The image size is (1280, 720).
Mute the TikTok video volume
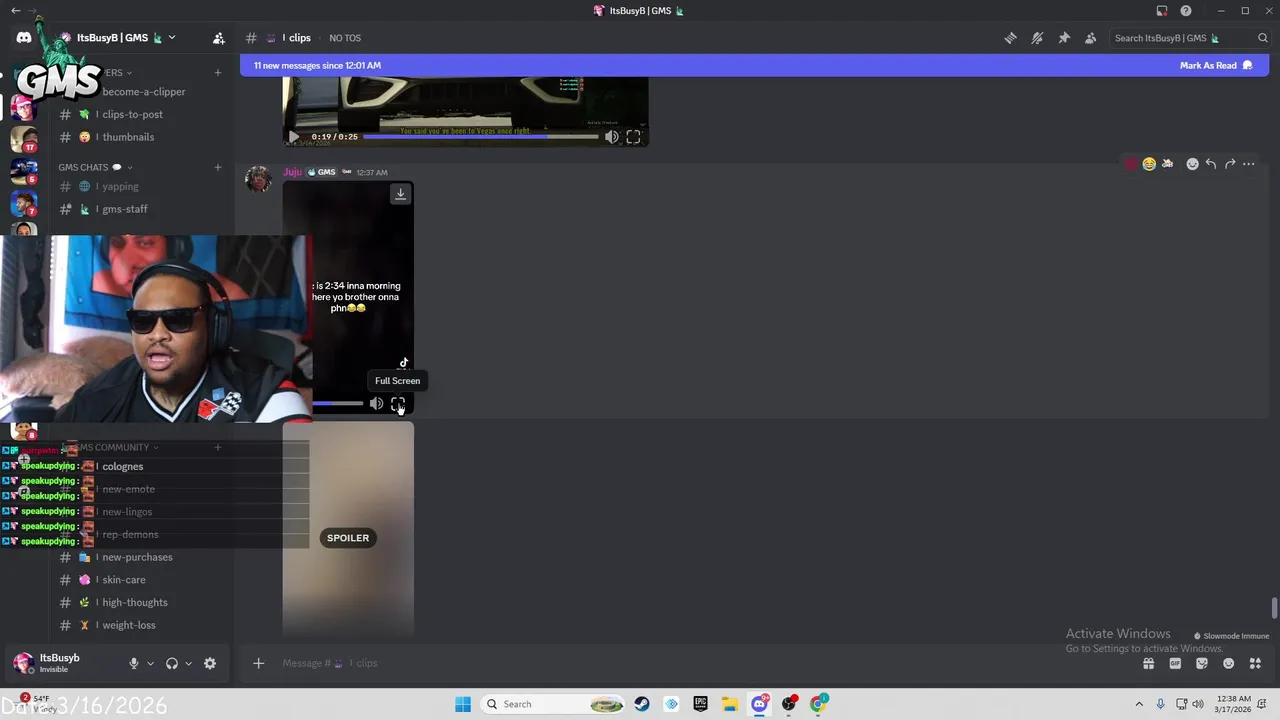[376, 404]
